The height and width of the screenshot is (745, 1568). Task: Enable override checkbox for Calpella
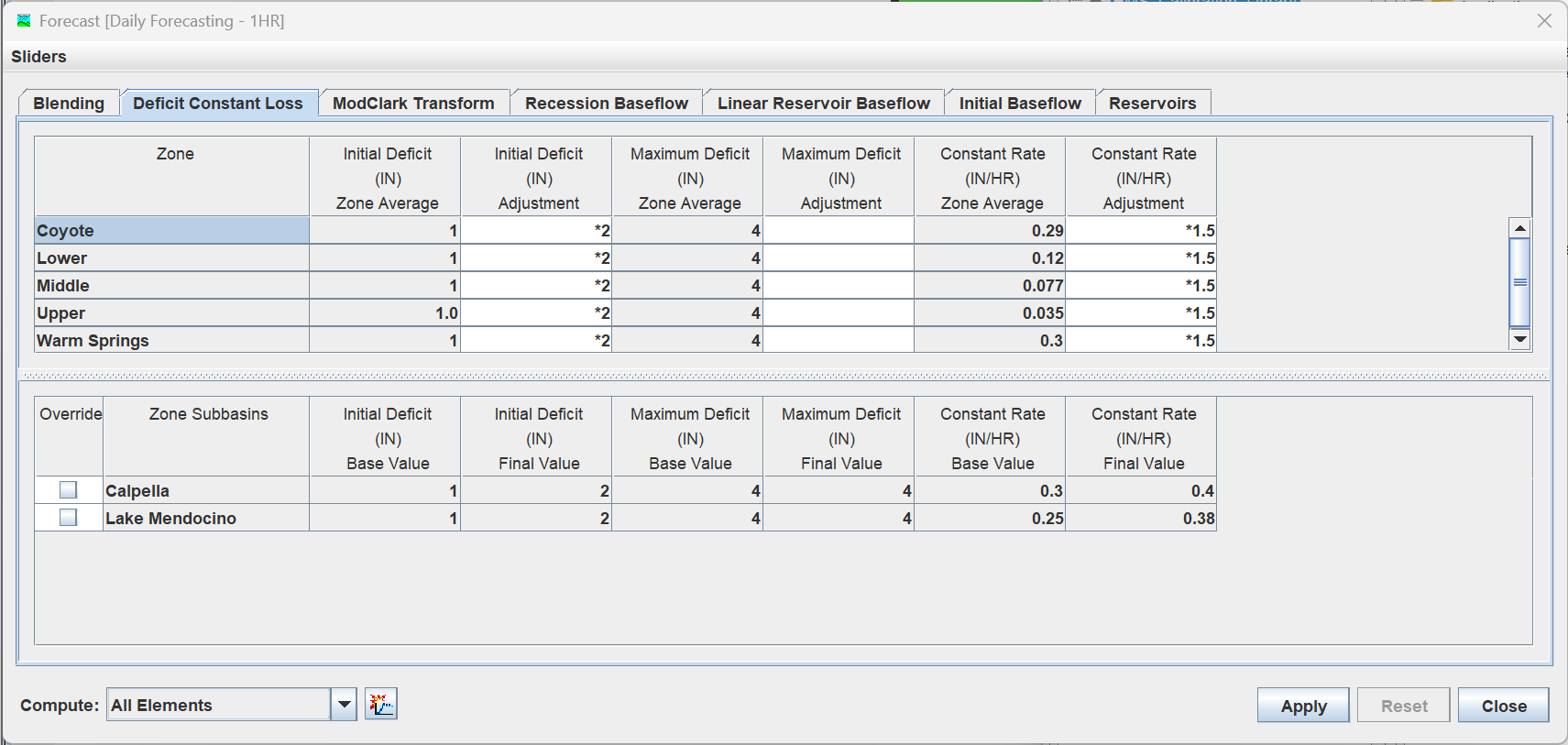(68, 490)
